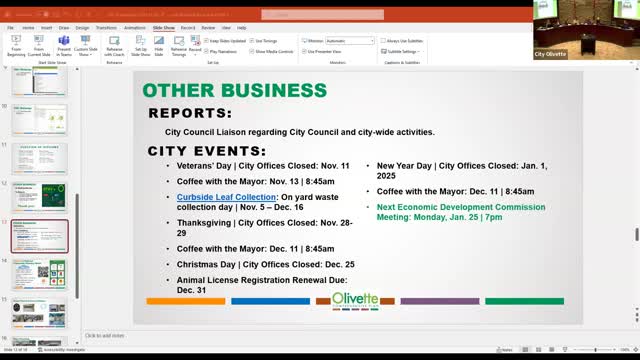Click the title bar search box

tap(322, 15)
